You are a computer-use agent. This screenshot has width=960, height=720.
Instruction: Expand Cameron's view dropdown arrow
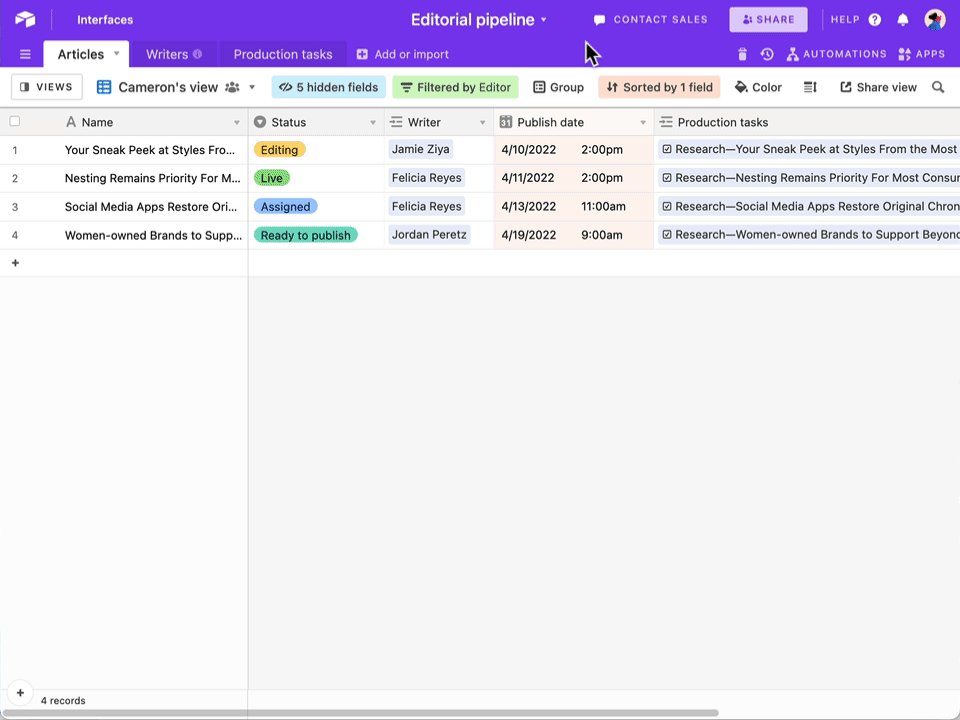tap(251, 87)
